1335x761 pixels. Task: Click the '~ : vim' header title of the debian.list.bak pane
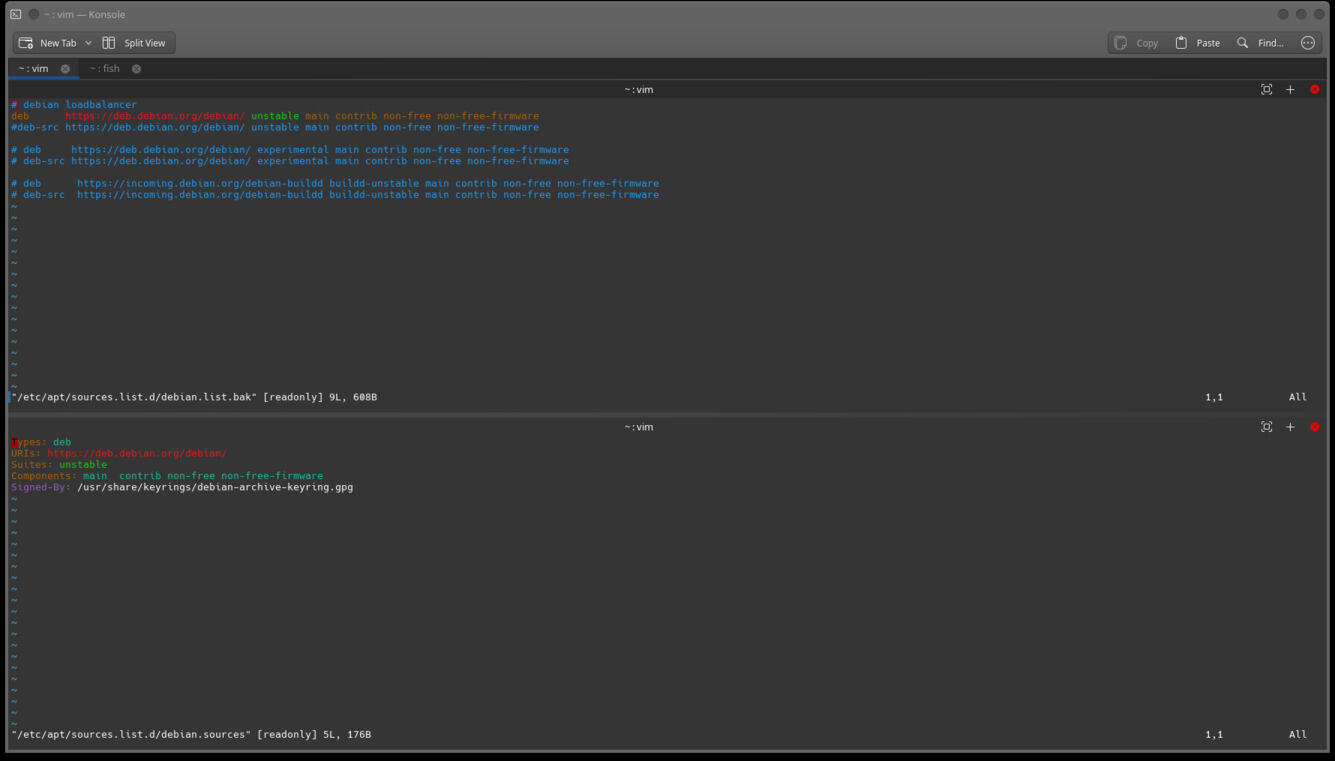[639, 90]
